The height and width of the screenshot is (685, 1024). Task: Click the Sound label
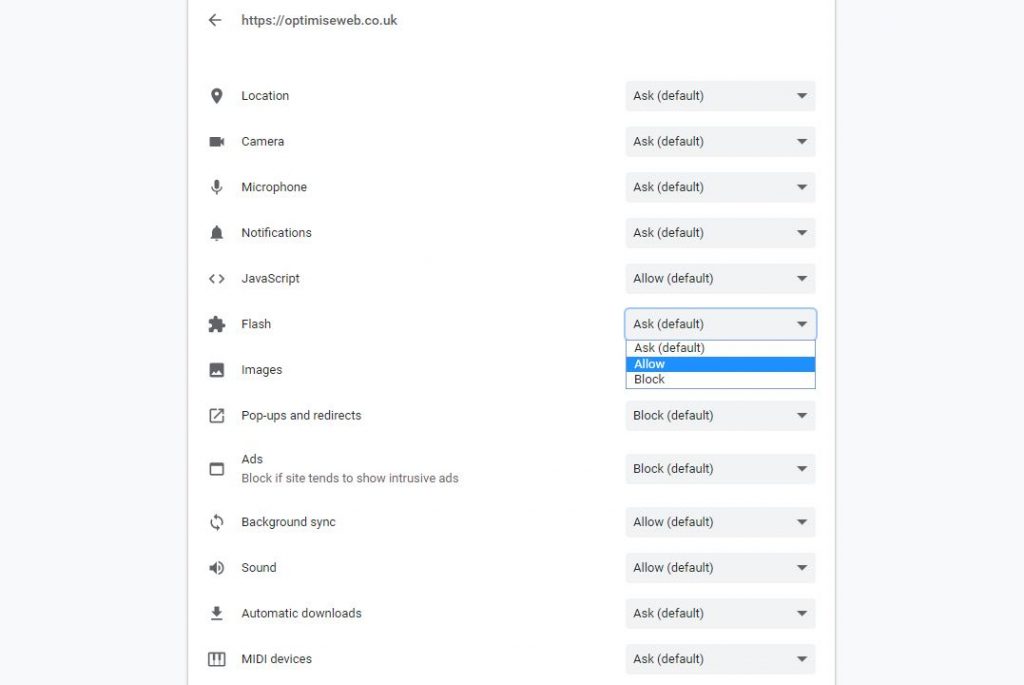tap(259, 568)
